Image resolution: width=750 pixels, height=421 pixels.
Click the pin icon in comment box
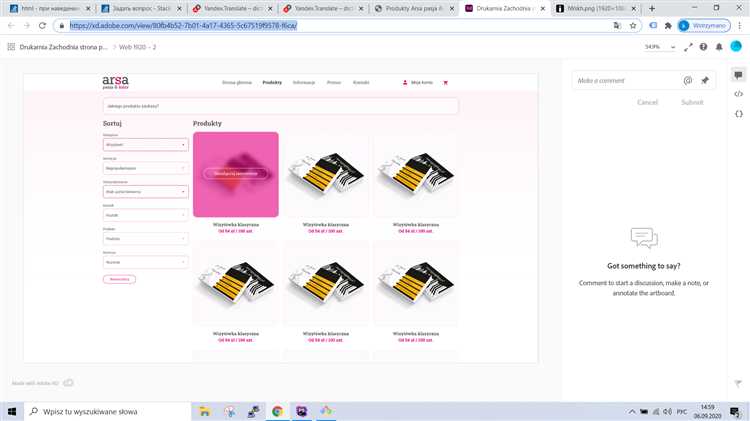pos(704,80)
